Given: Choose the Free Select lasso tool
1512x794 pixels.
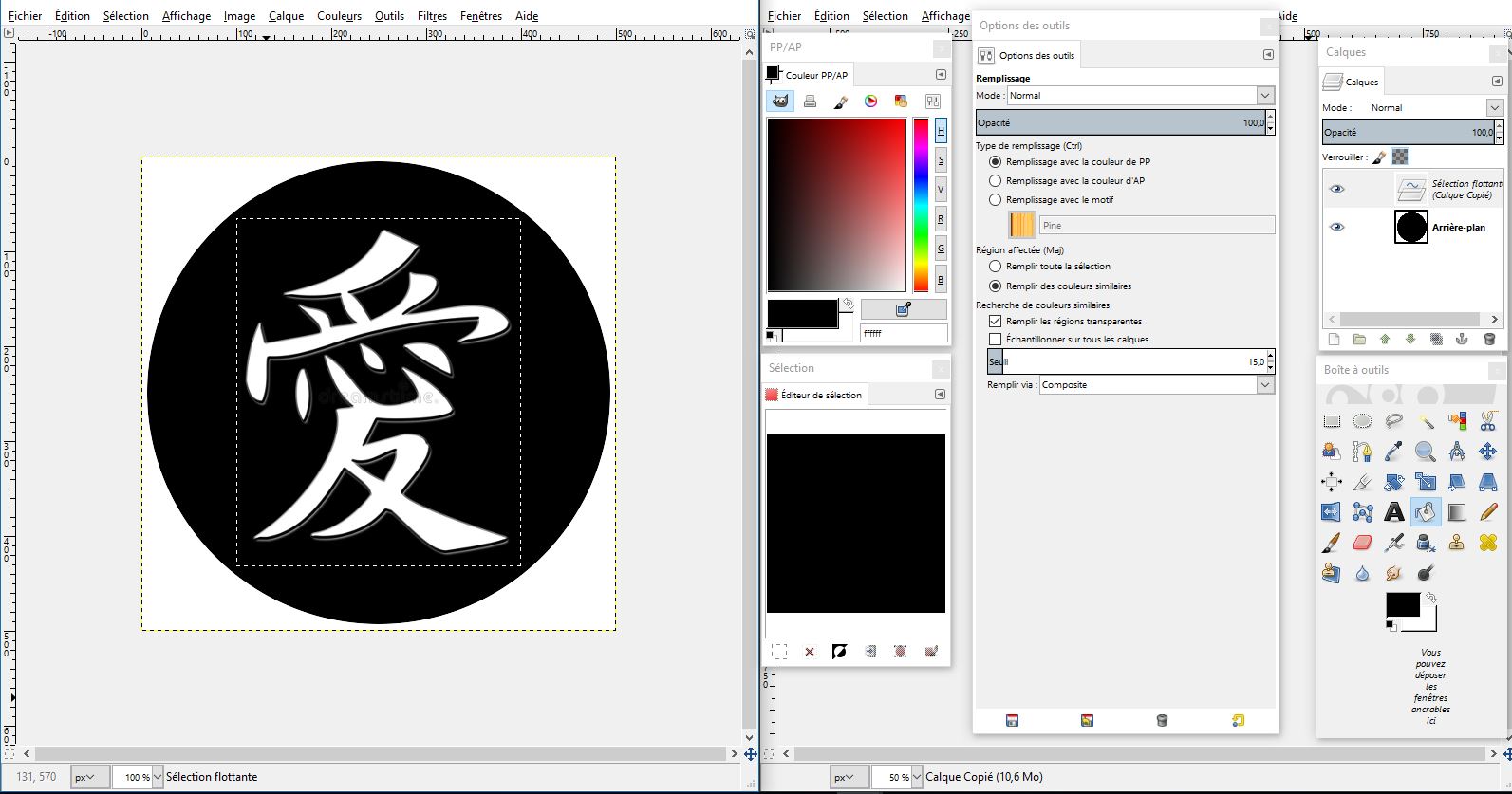Looking at the screenshot, I should (1394, 421).
